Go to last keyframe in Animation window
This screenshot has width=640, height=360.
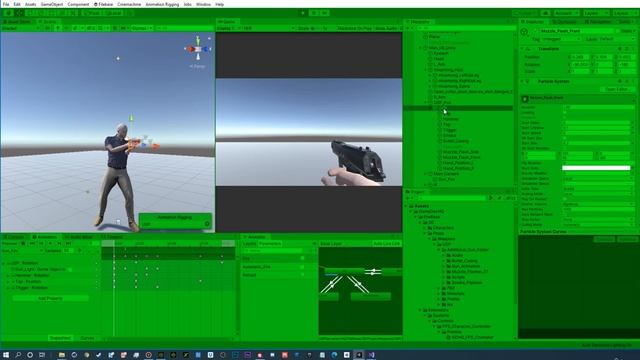(x=68, y=244)
